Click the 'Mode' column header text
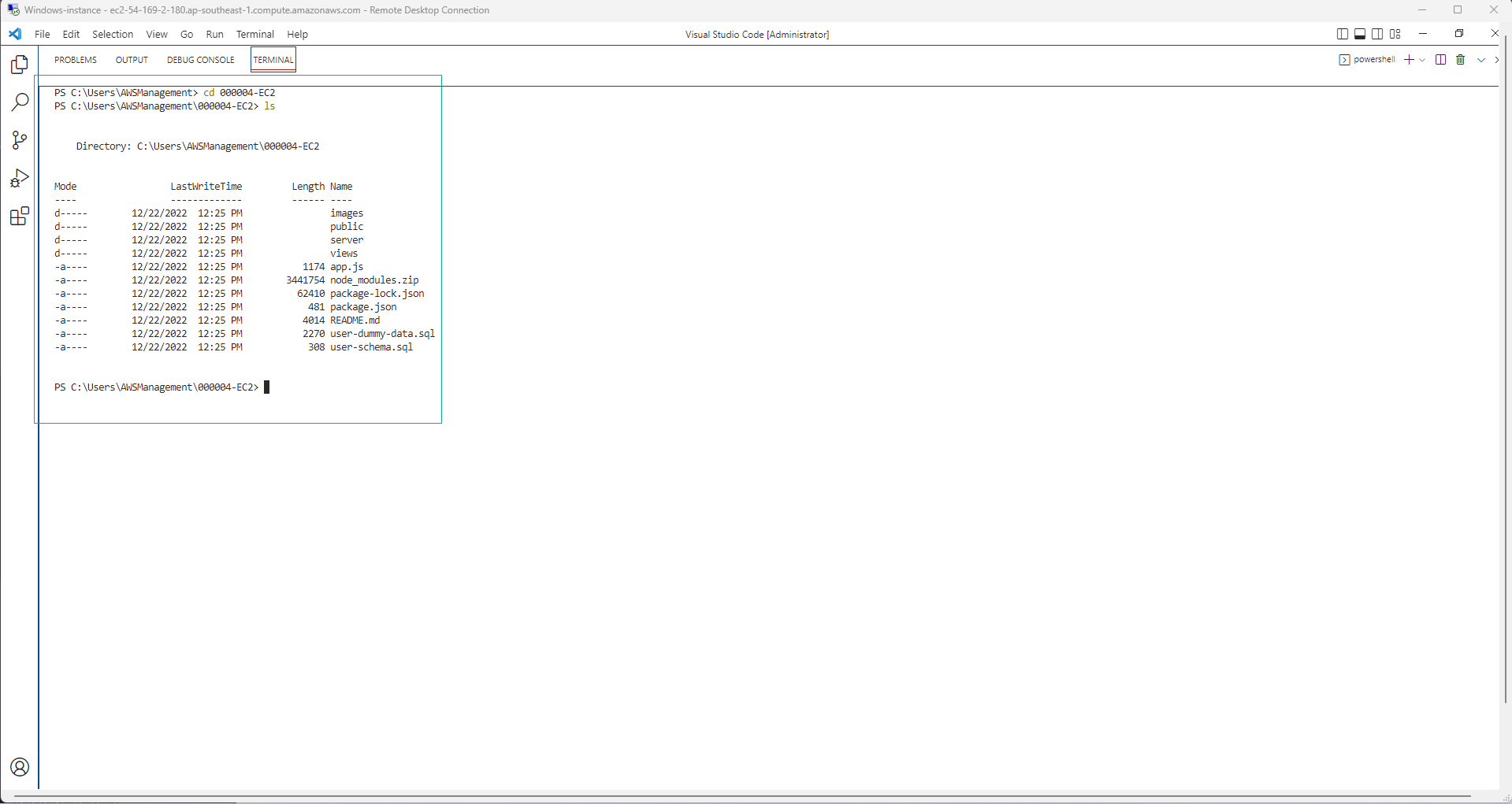Viewport: 1512px width, 804px height. (x=65, y=187)
